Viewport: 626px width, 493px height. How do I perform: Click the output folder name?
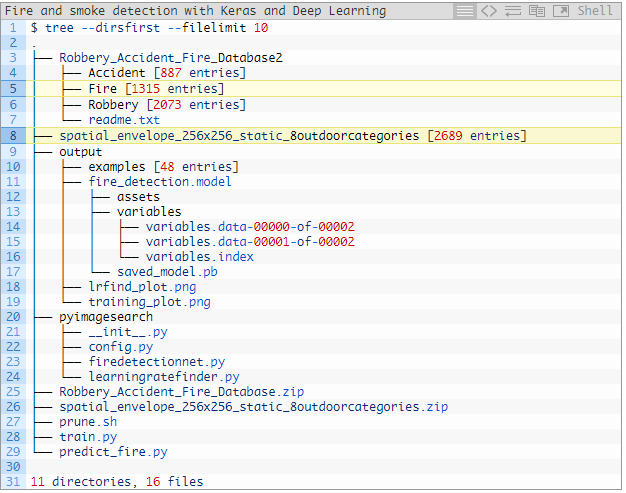click(81, 152)
